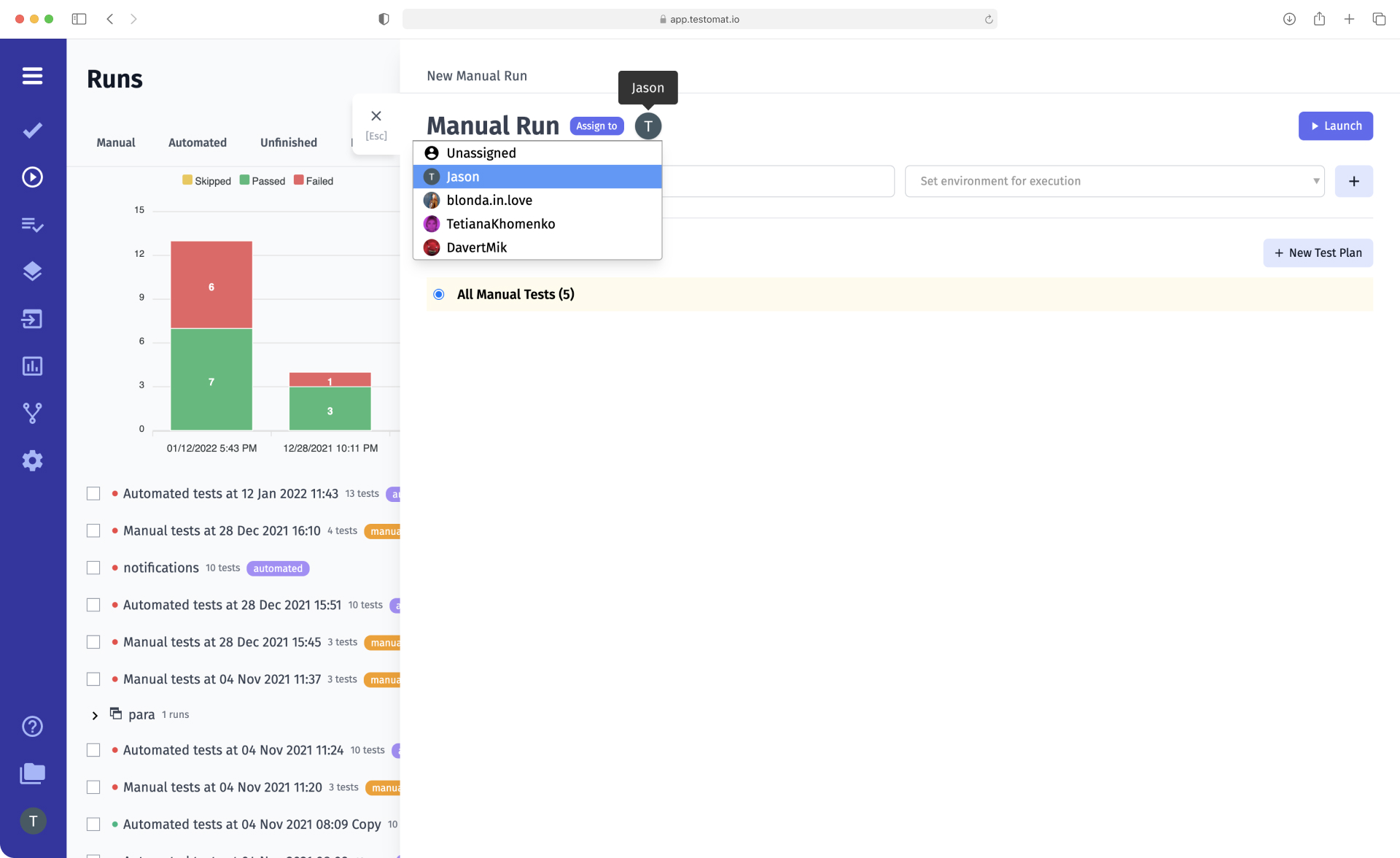Viewport: 1400px width, 858px height.
Task: Open the help question mark icon
Action: pyautogui.click(x=32, y=727)
